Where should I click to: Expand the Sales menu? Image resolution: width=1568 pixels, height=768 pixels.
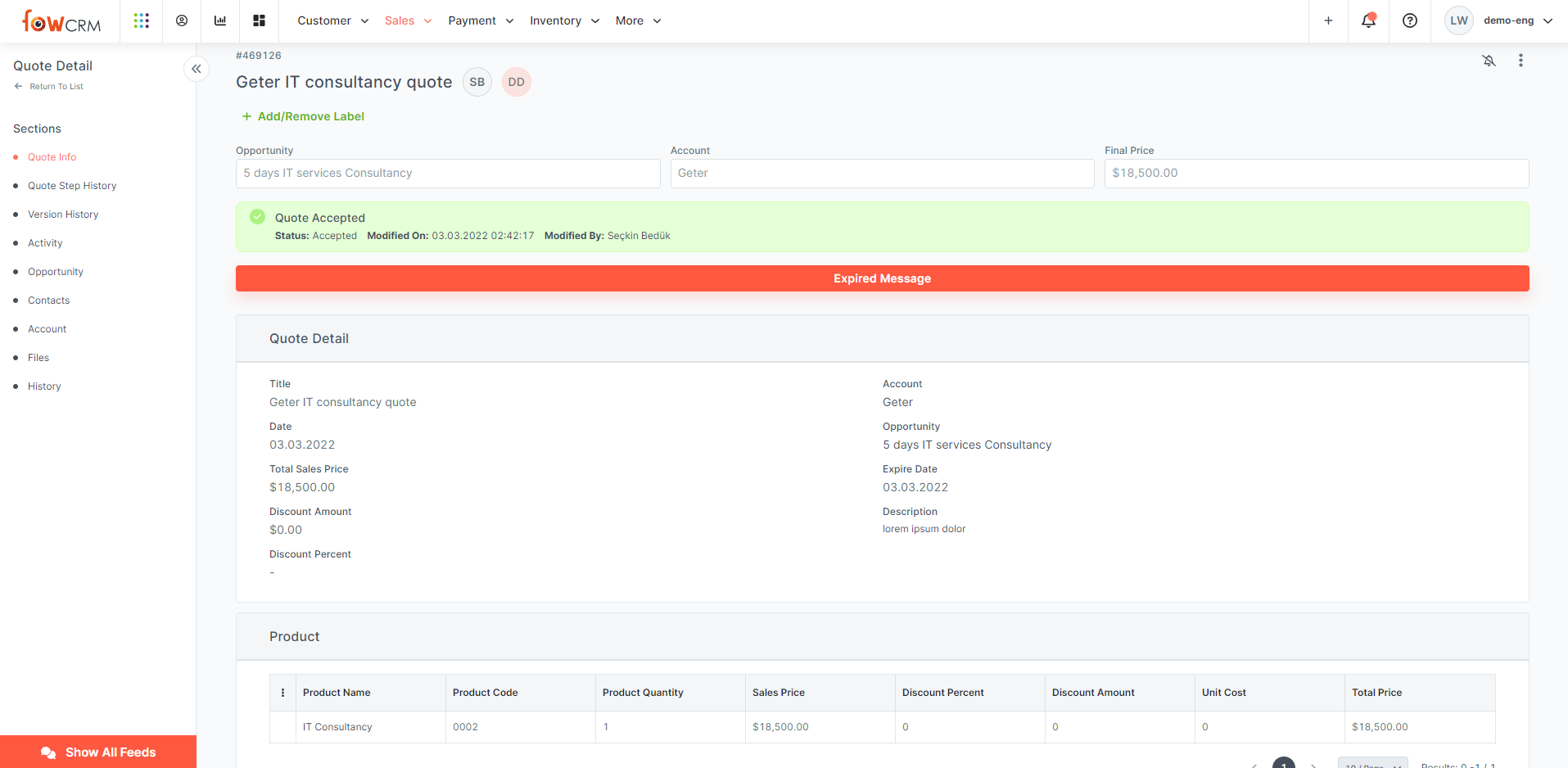(x=409, y=20)
